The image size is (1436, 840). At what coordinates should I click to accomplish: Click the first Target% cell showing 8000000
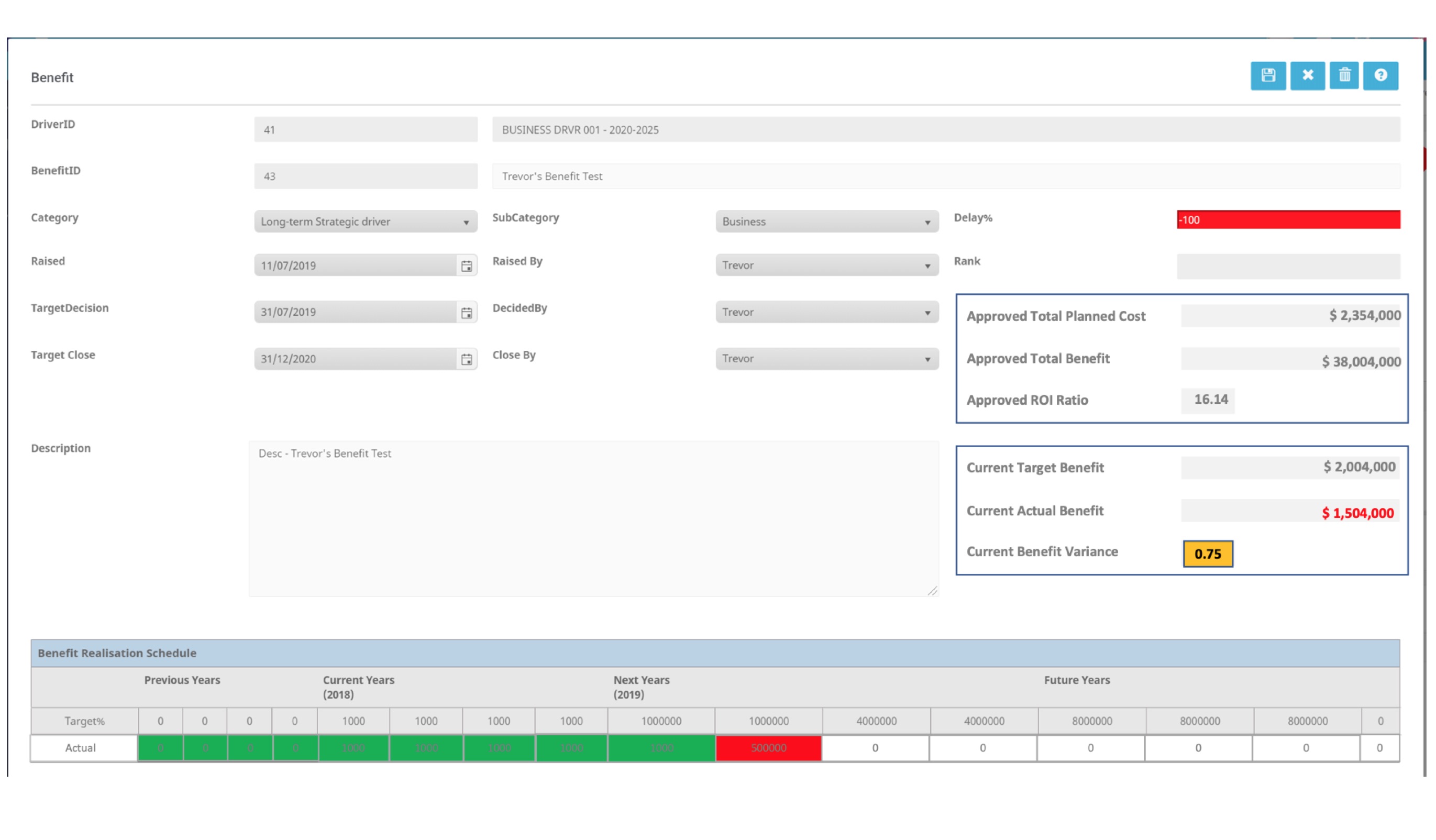pyautogui.click(x=1092, y=722)
